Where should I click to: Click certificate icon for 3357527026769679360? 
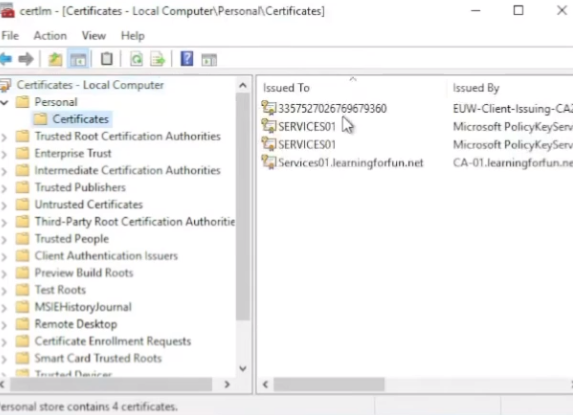tap(269, 108)
